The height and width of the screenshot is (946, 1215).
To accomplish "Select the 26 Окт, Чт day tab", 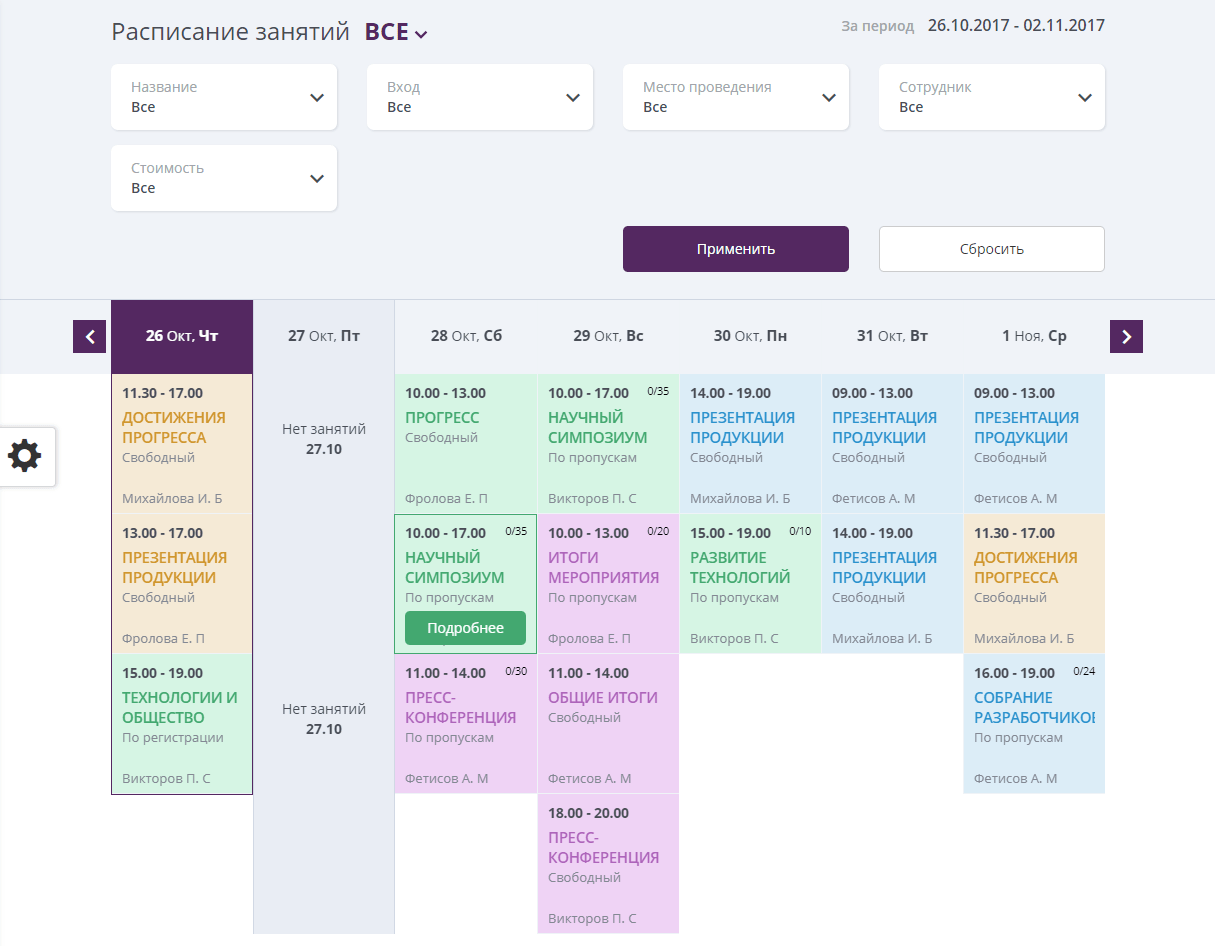I will click(182, 336).
